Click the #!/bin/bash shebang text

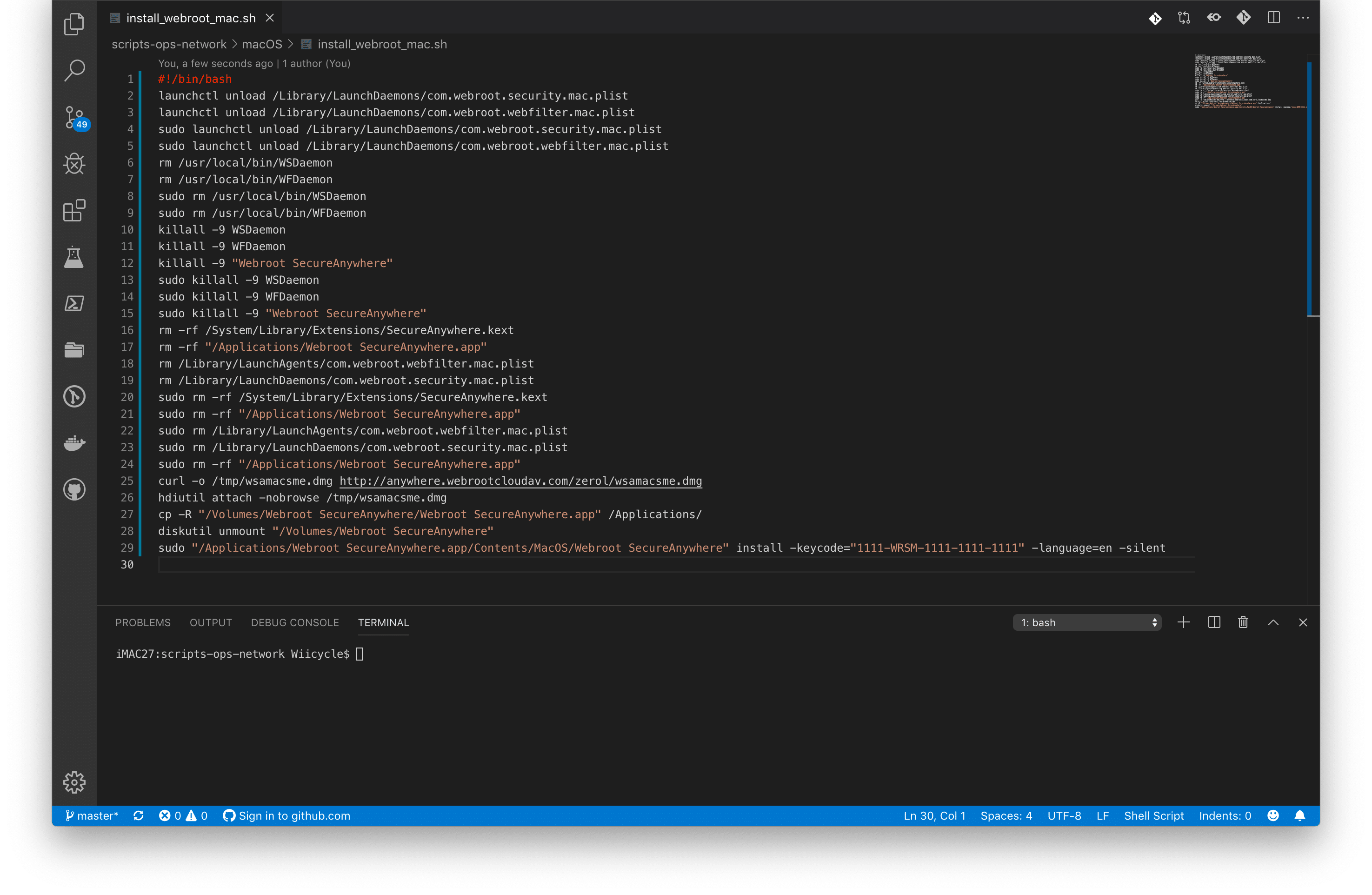coord(195,79)
